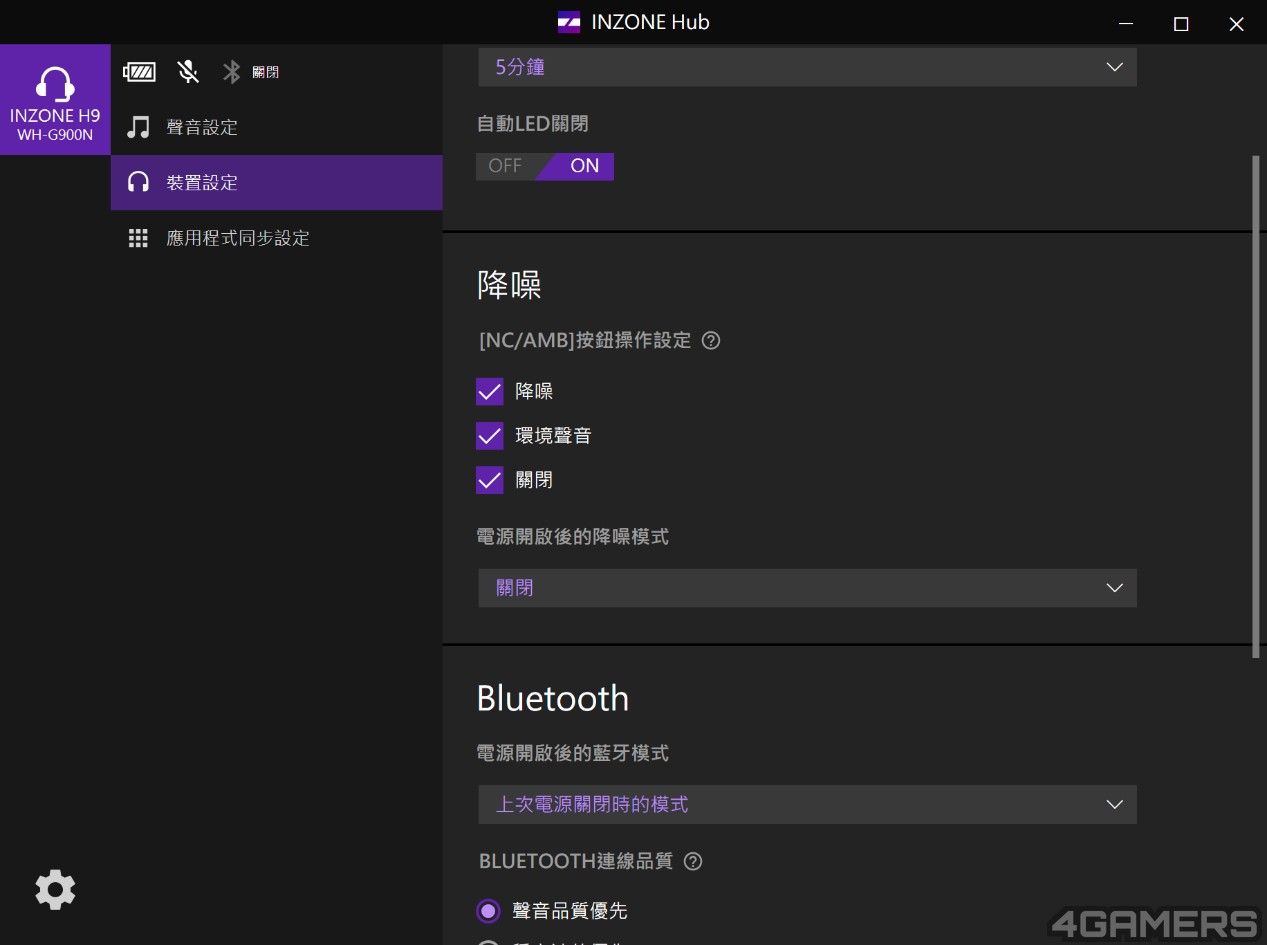This screenshot has height=945, width=1267.
Task: Open the 應用程式同步設定 menu text
Action: [238, 238]
